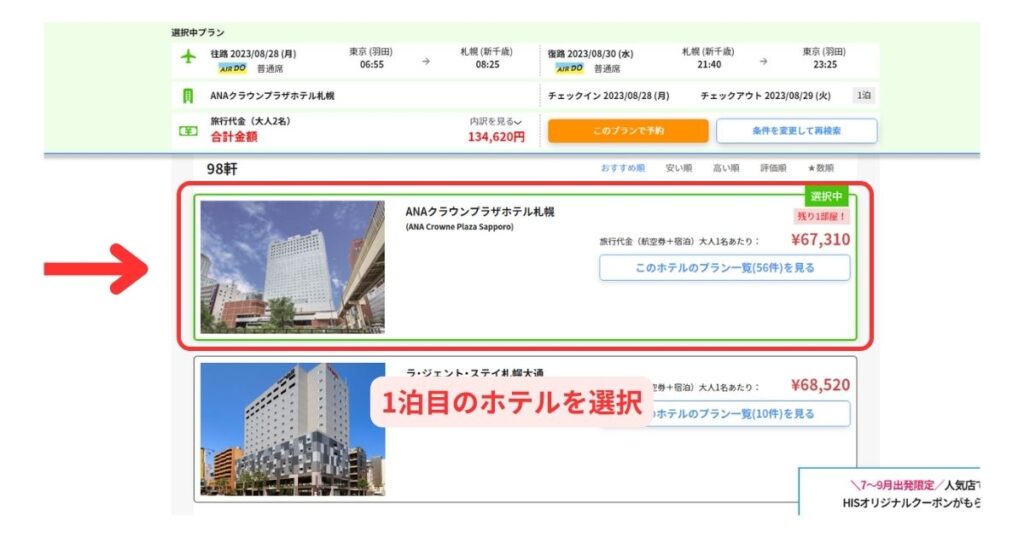Screen dimensions: 1024x538
Task: Open the HISオリジナルクーポン promotion banner
Action: (x=889, y=492)
